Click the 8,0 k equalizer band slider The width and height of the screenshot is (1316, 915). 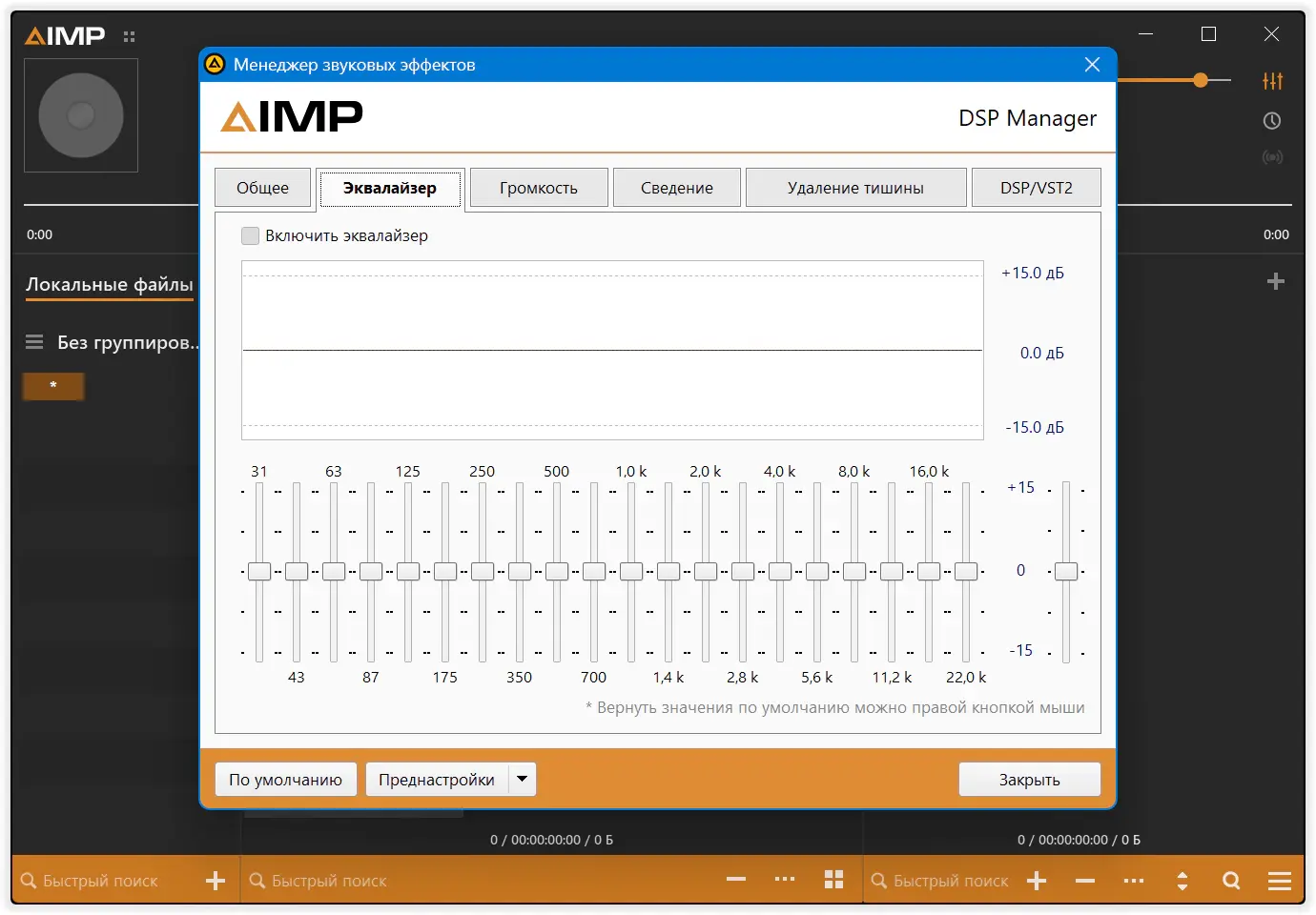(x=854, y=572)
